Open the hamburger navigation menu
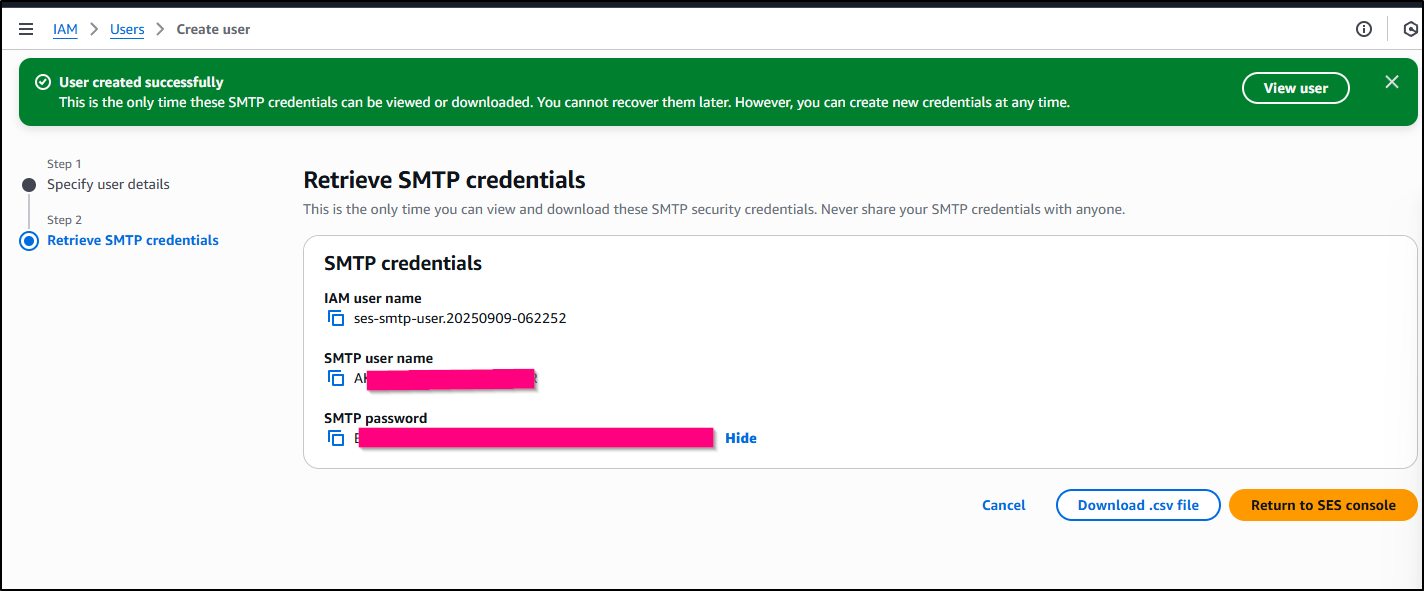The height and width of the screenshot is (591, 1424). [x=26, y=29]
